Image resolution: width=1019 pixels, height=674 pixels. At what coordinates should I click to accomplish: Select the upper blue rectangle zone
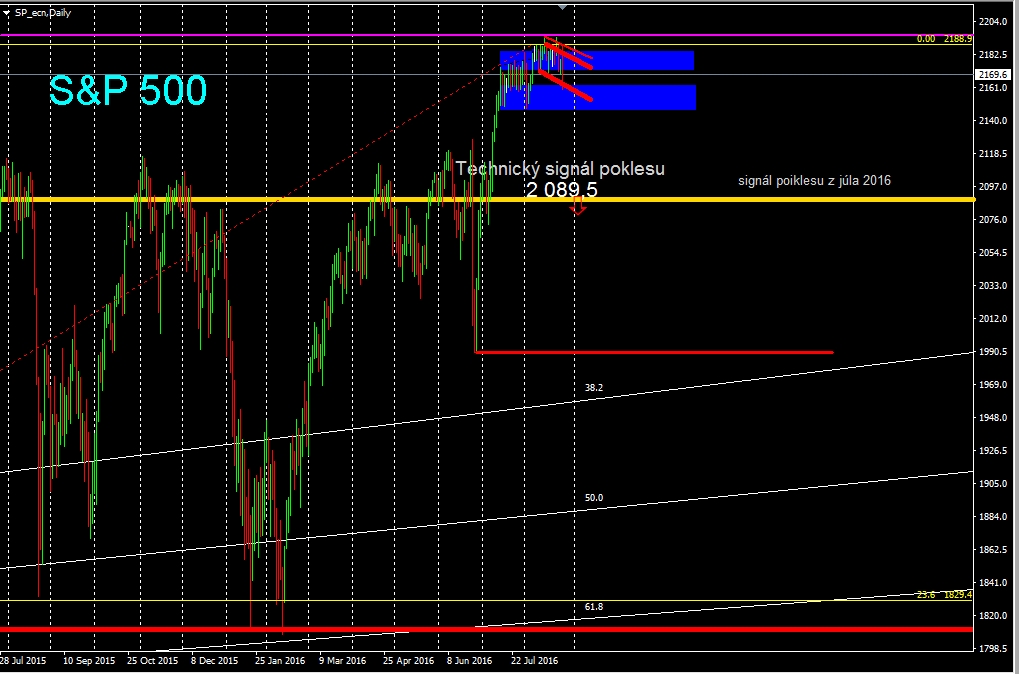597,60
